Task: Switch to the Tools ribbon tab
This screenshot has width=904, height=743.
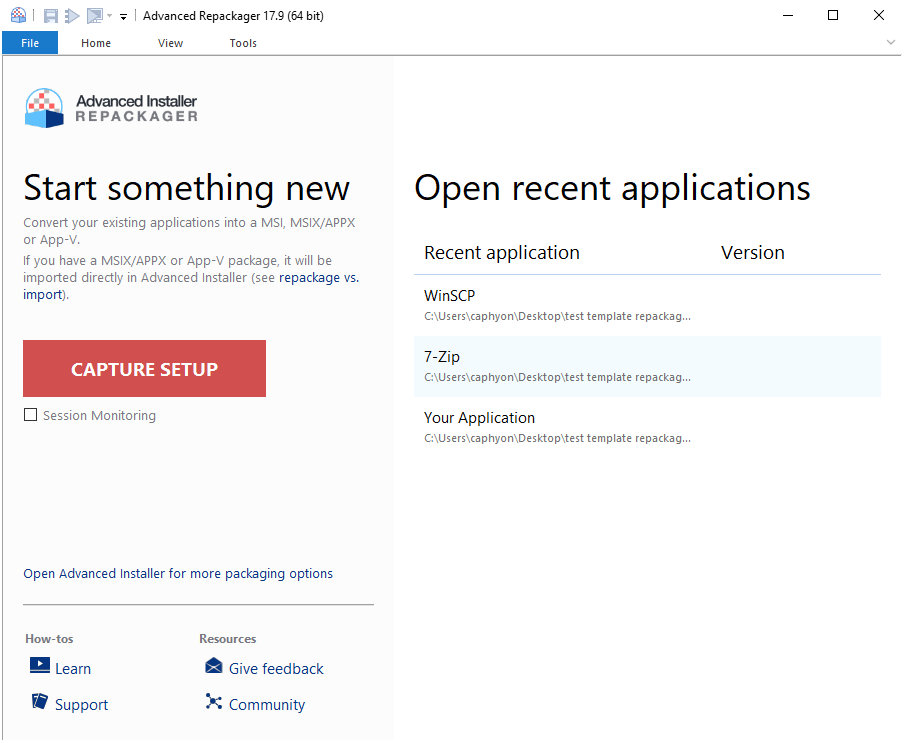Action: click(x=243, y=43)
